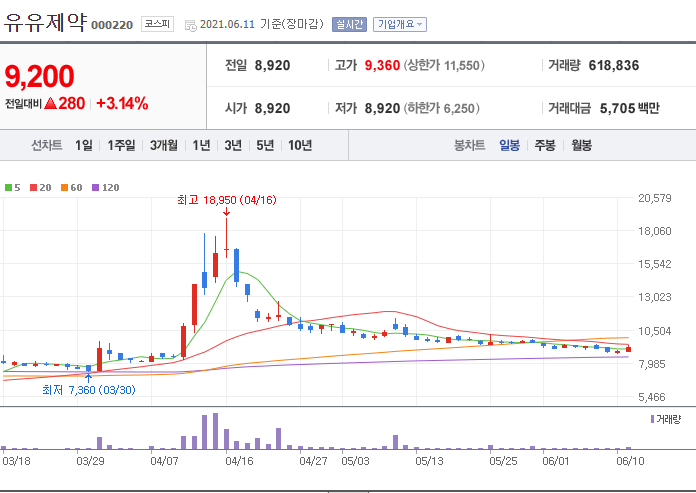Click the clock icon beside the date
This screenshot has width=696, height=493.
191,25
